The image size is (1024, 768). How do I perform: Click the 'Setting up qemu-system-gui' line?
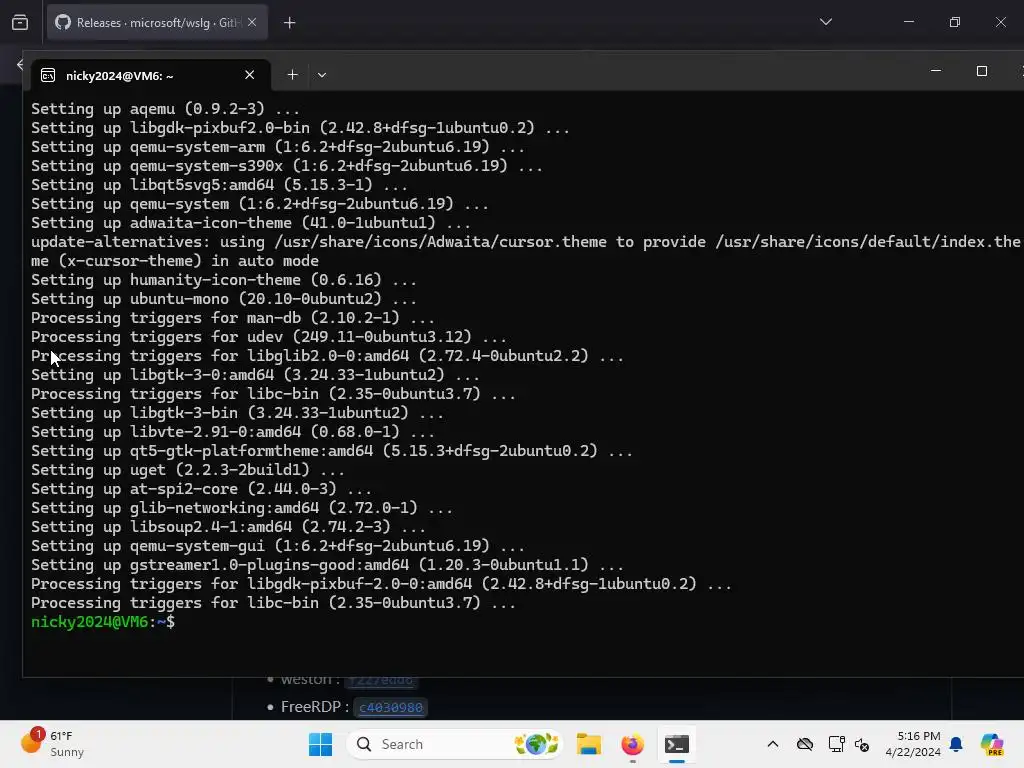278,545
